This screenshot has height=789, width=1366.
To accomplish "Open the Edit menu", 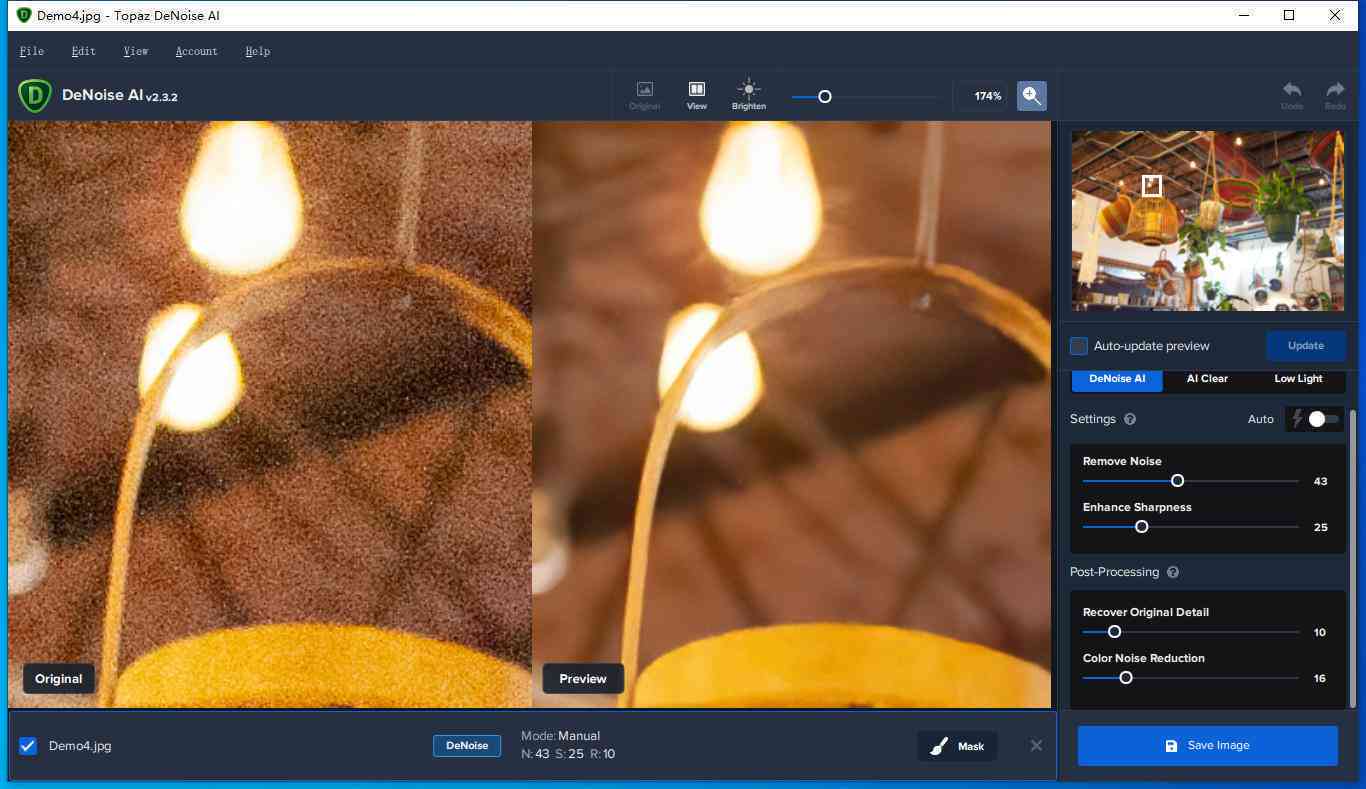I will coord(84,51).
